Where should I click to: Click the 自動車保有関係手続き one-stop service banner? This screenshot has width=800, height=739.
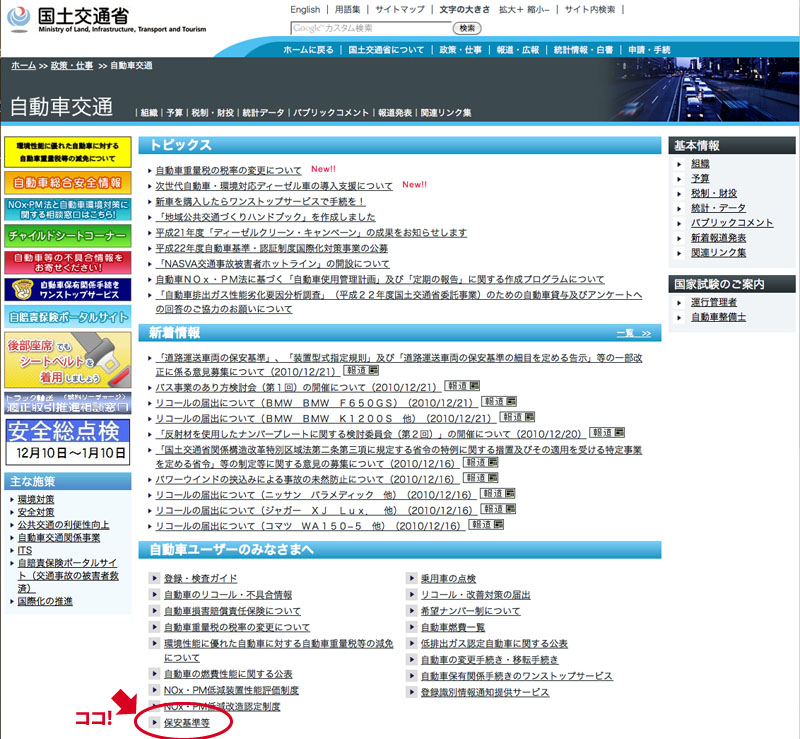click(x=67, y=289)
